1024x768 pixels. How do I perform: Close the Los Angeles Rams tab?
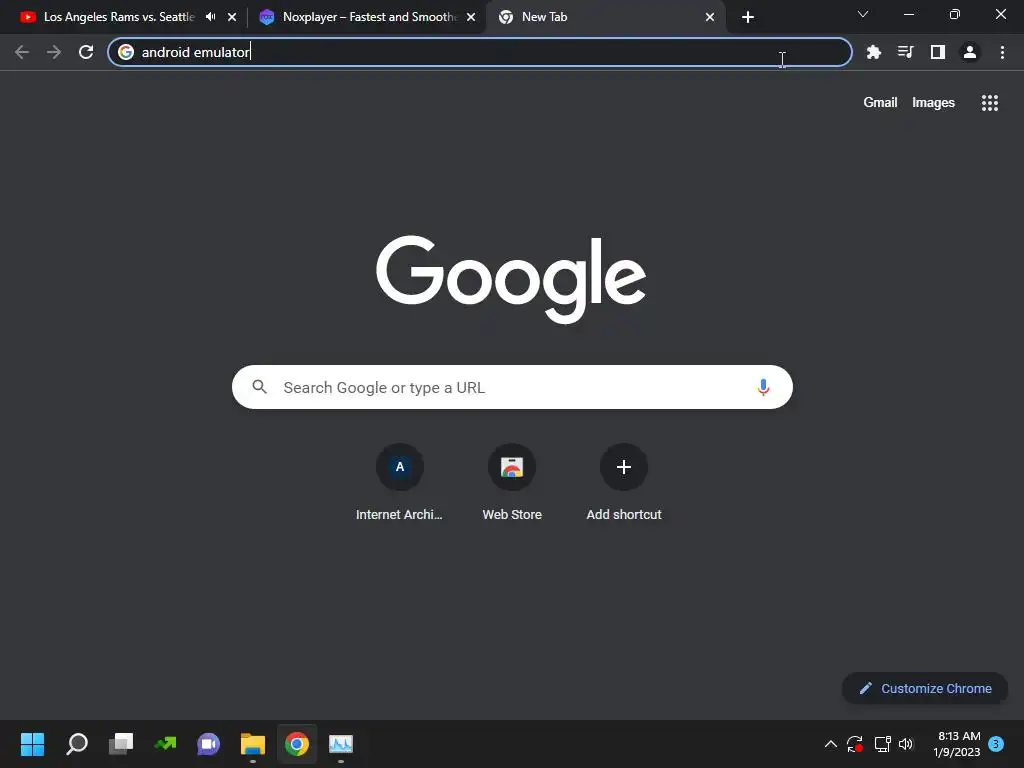point(232,17)
